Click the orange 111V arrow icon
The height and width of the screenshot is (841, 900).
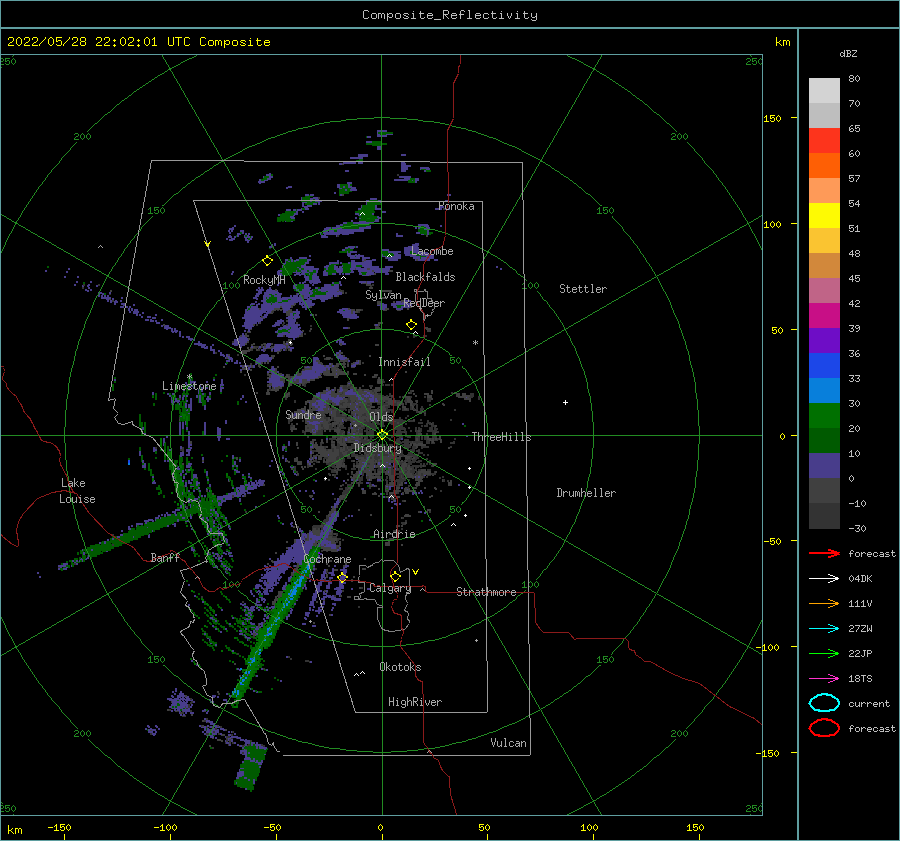824,603
